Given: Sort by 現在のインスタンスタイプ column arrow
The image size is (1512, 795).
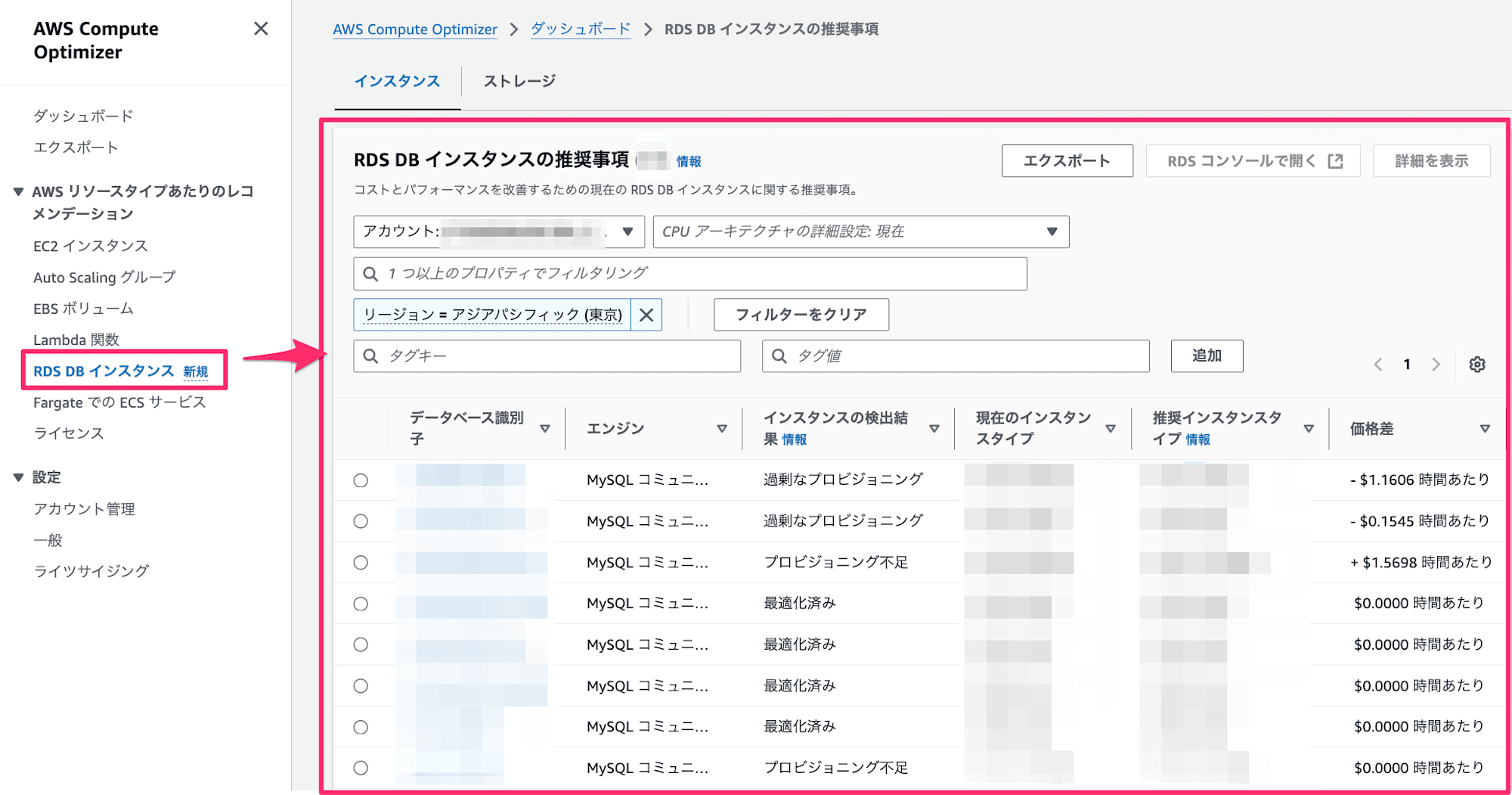Looking at the screenshot, I should (x=1111, y=429).
